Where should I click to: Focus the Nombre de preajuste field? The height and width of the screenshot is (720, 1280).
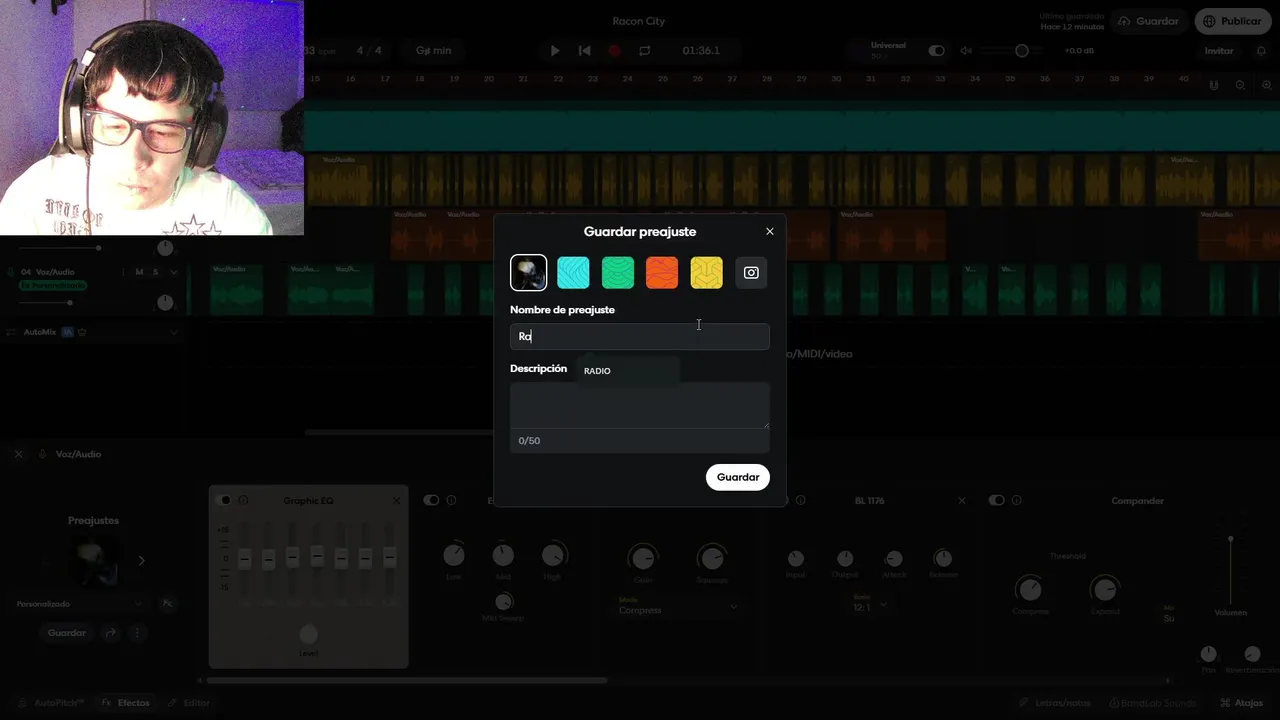coord(640,336)
